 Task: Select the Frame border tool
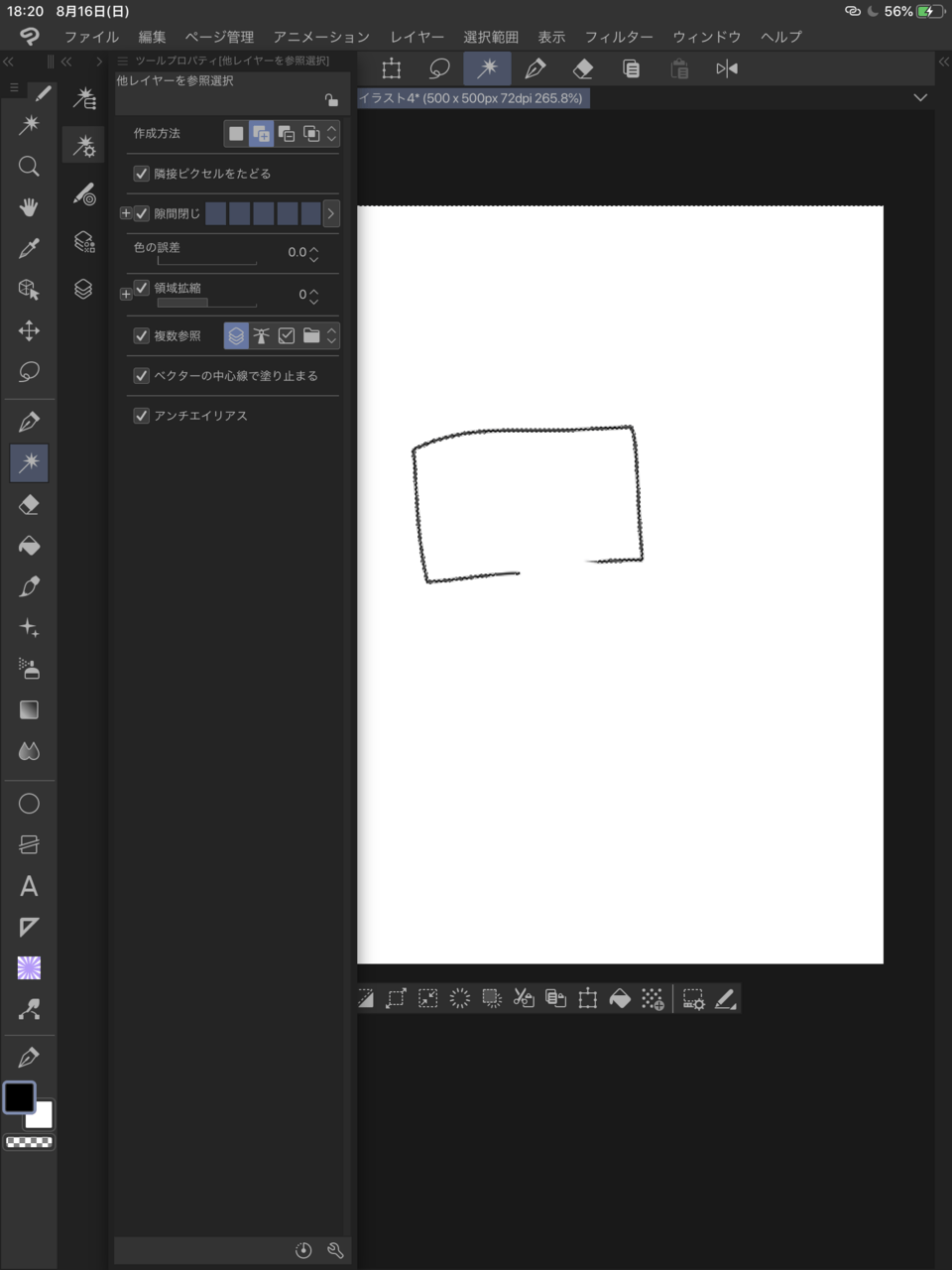[x=29, y=844]
